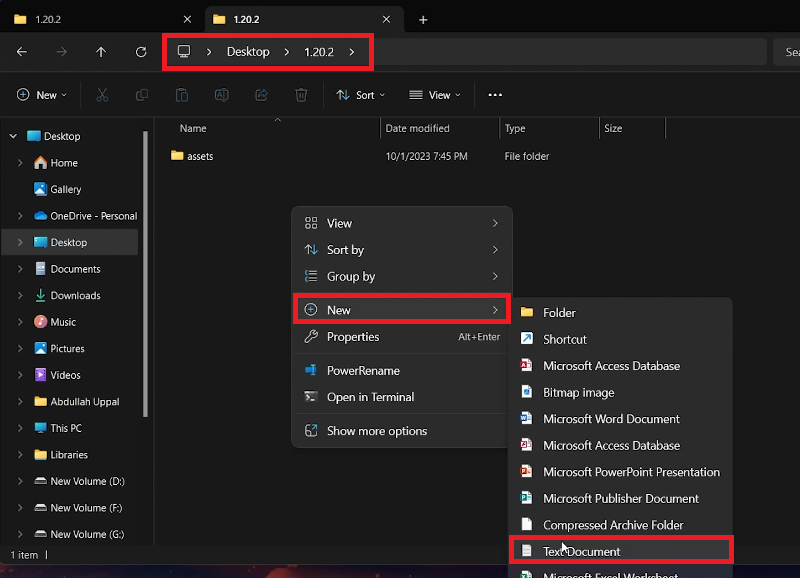Go up one folder with Up arrow
Screen dimensions: 800x578
101,52
